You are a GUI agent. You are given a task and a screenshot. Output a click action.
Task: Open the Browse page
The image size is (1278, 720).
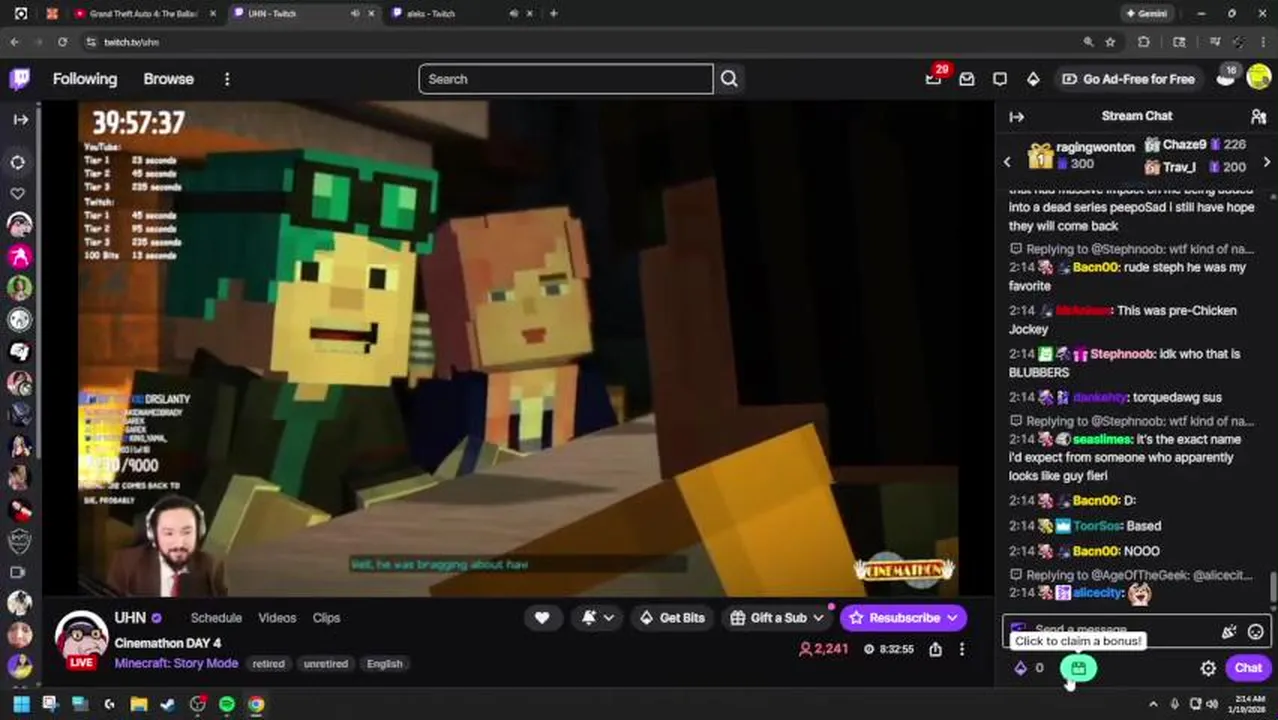(x=168, y=79)
